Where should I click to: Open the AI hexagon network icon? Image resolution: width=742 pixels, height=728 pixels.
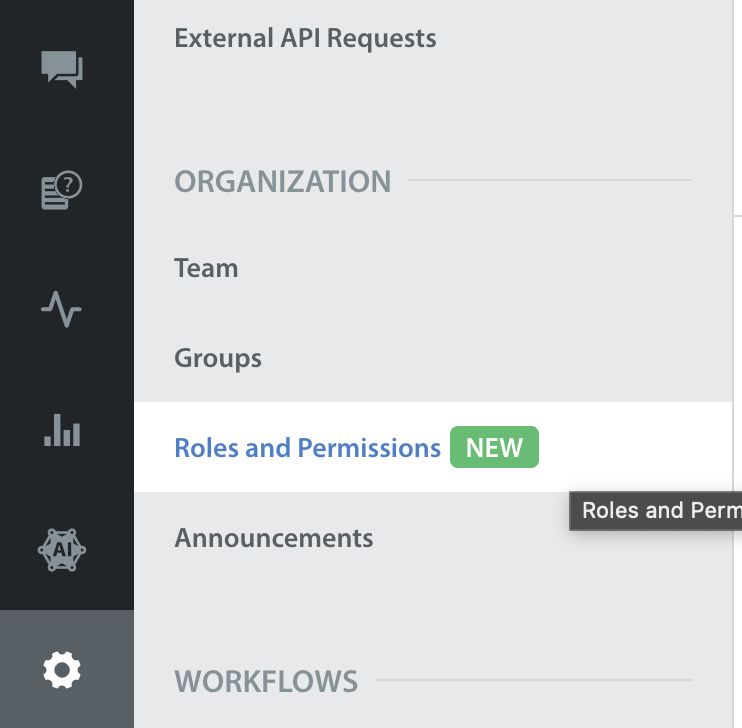click(x=62, y=550)
